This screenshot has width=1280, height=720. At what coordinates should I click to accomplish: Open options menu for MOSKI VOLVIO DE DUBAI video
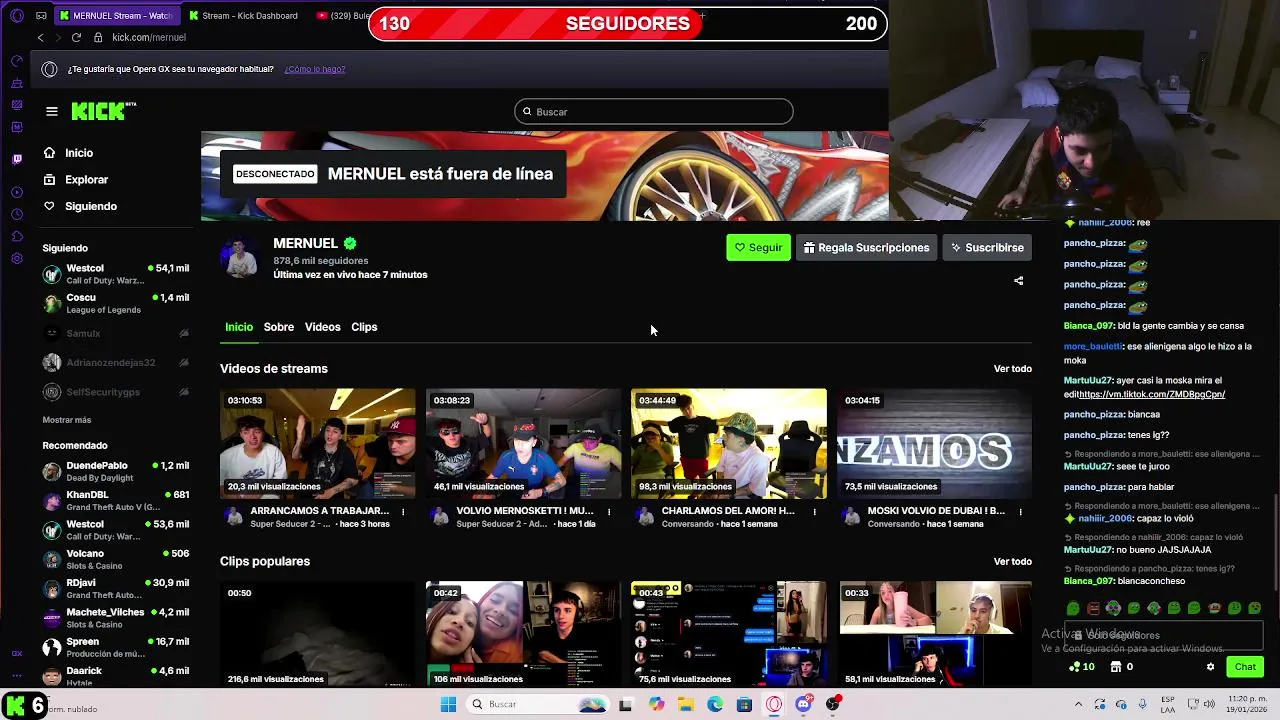coord(1020,512)
